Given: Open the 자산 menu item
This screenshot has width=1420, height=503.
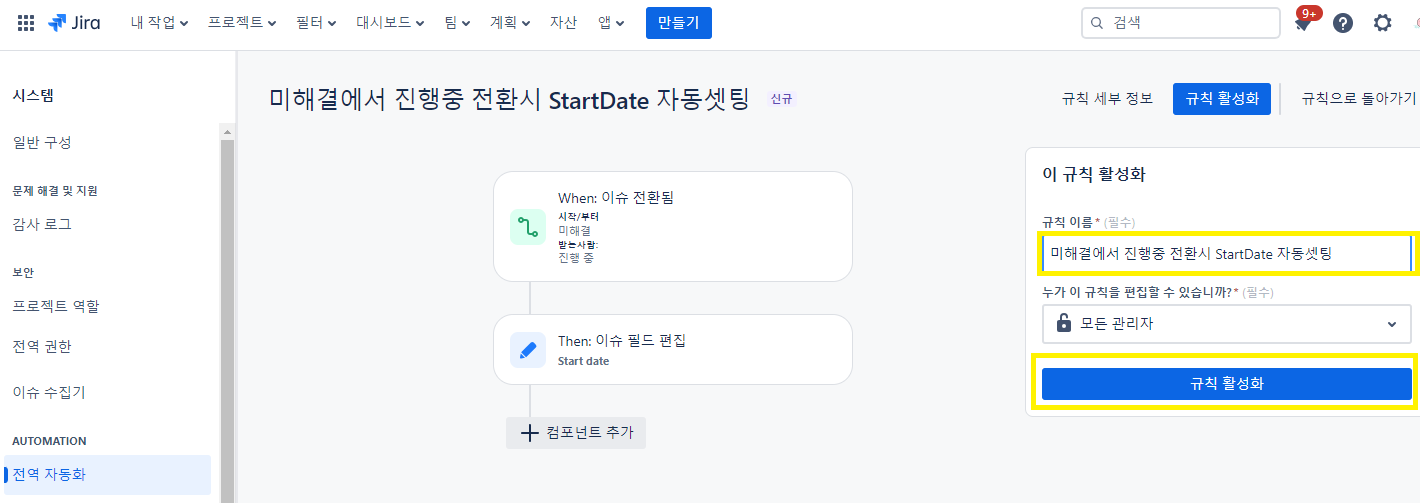Looking at the screenshot, I should (x=563, y=23).
